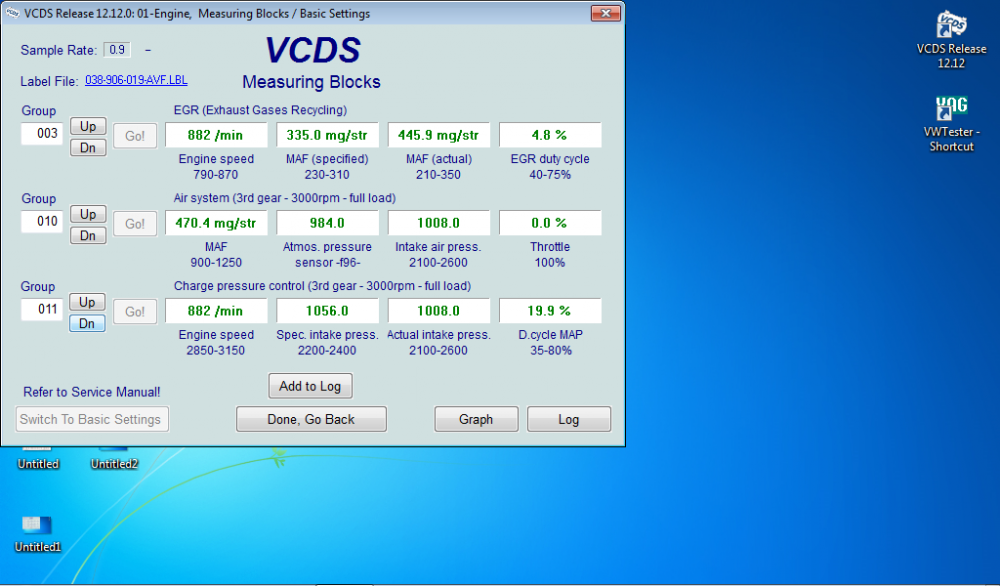Step group 011 up
1000x586 pixels.
(88, 302)
